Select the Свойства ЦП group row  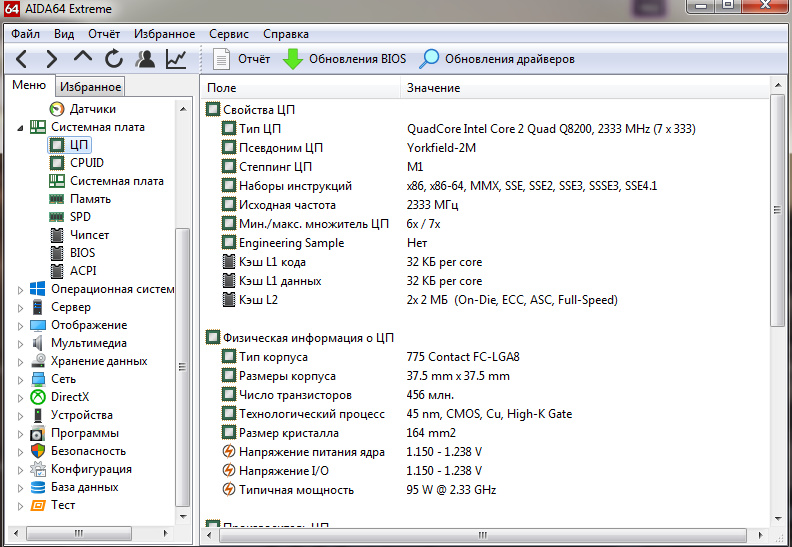(x=485, y=110)
